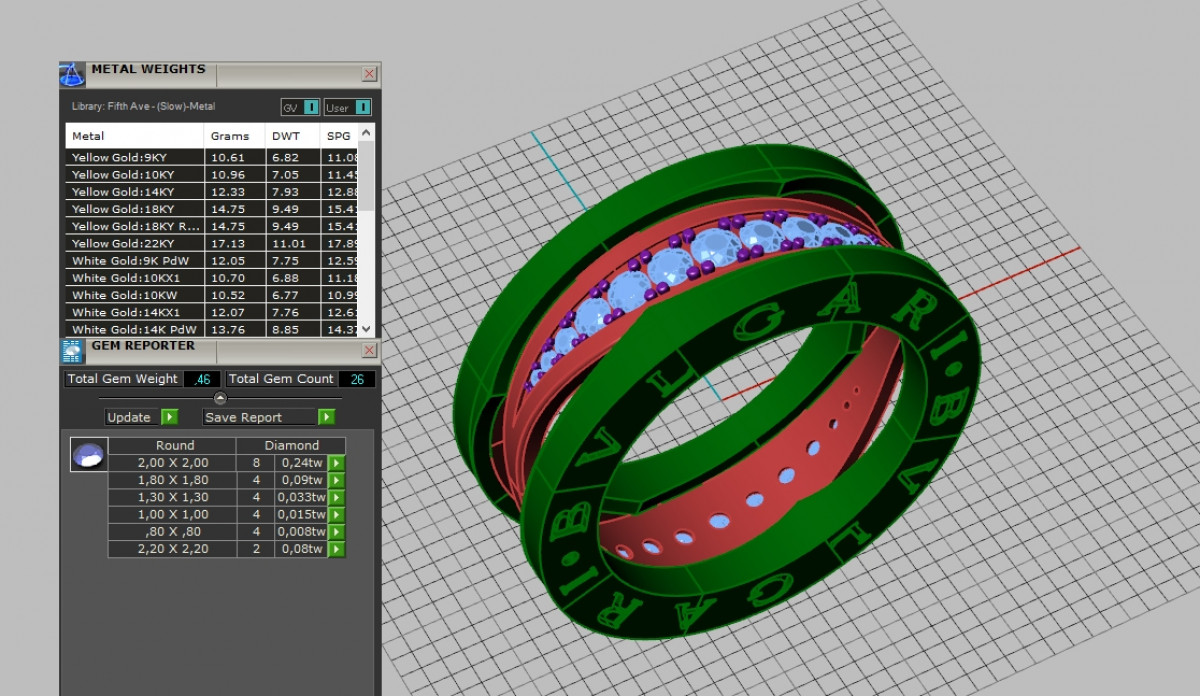Select the Yellow Gold:18KY row
Screen dimensions: 1200x696
click(135, 209)
